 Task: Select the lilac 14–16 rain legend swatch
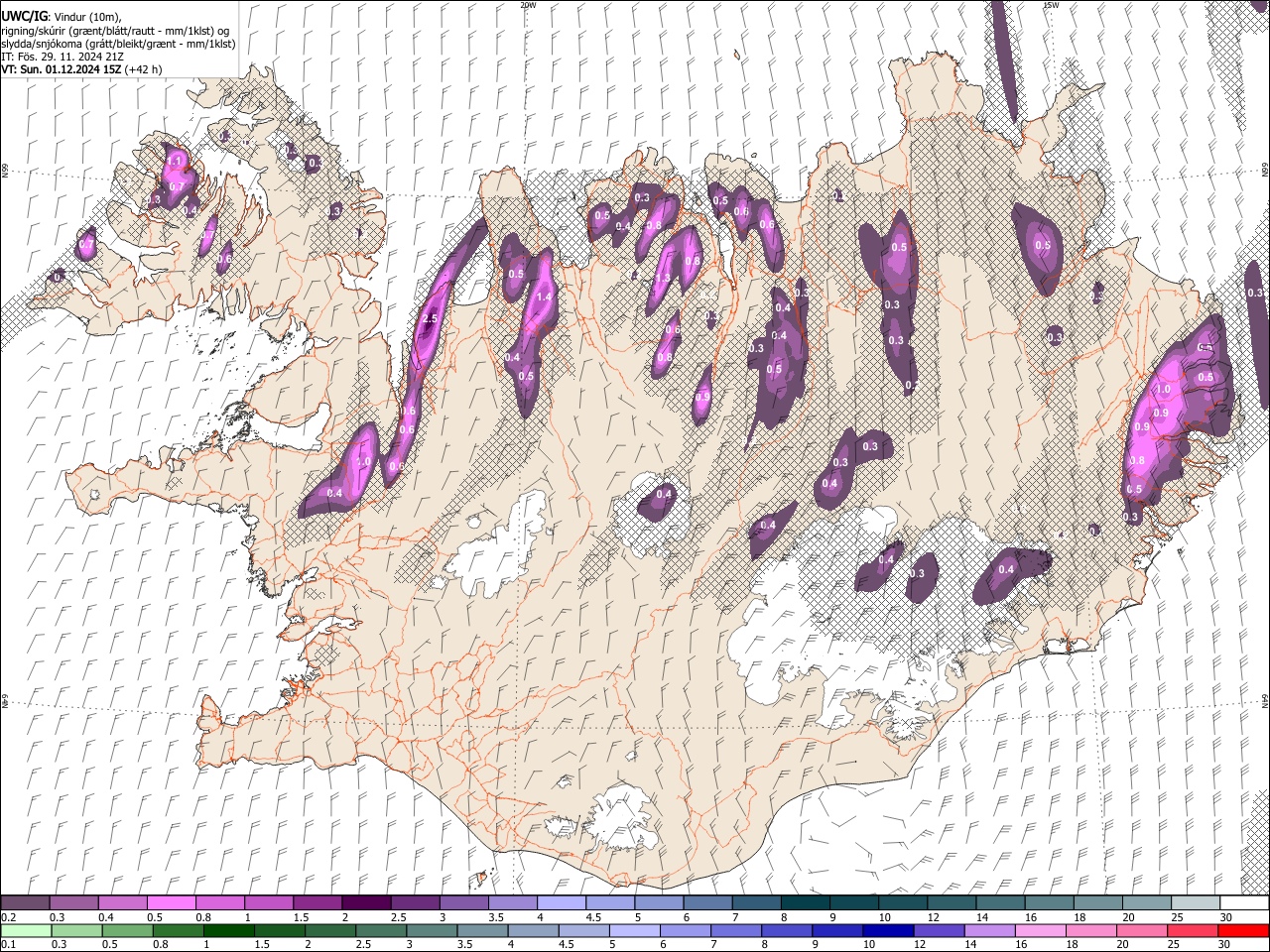coord(991,931)
